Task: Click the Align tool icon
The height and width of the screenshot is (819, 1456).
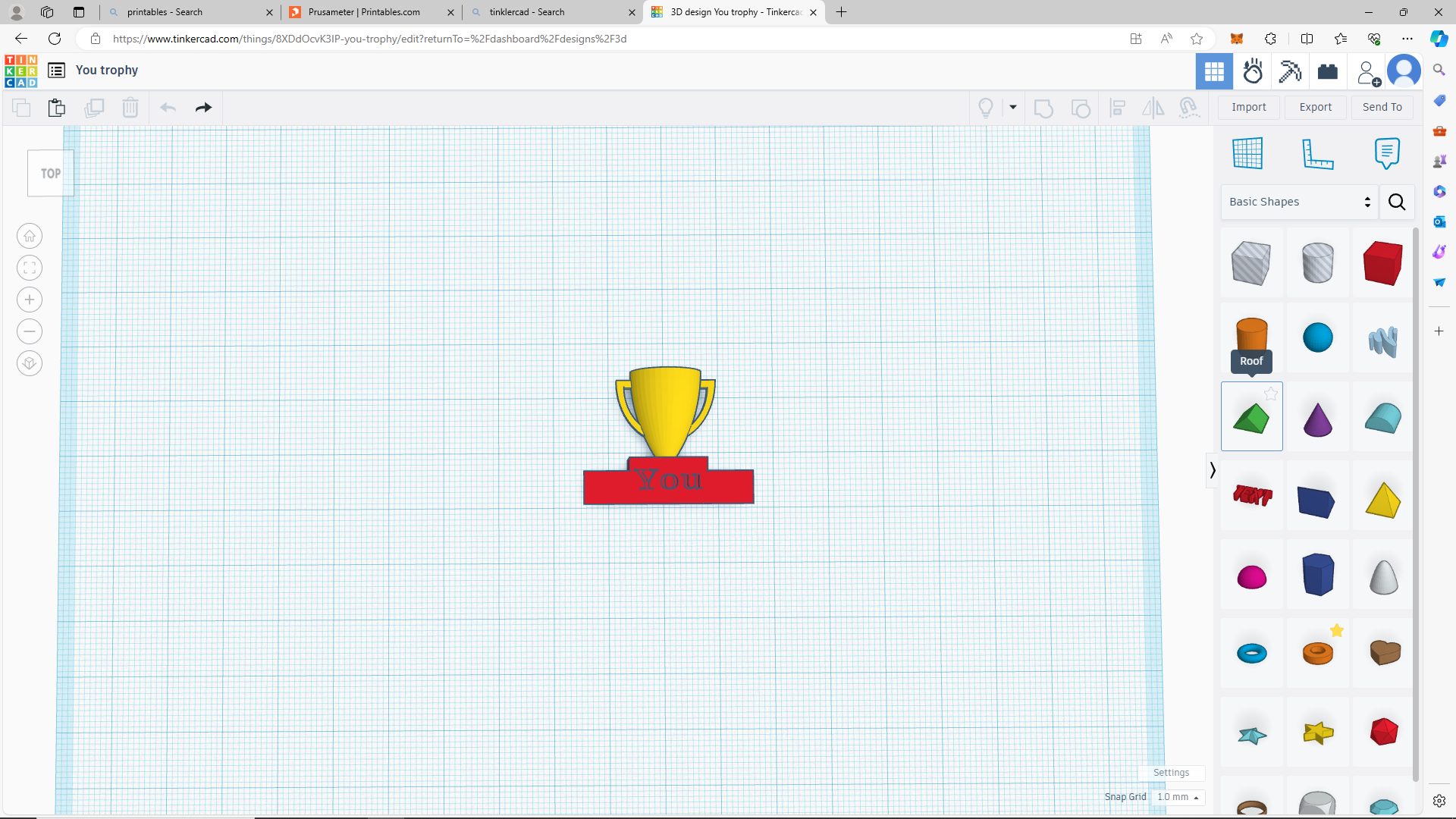Action: [x=1117, y=108]
